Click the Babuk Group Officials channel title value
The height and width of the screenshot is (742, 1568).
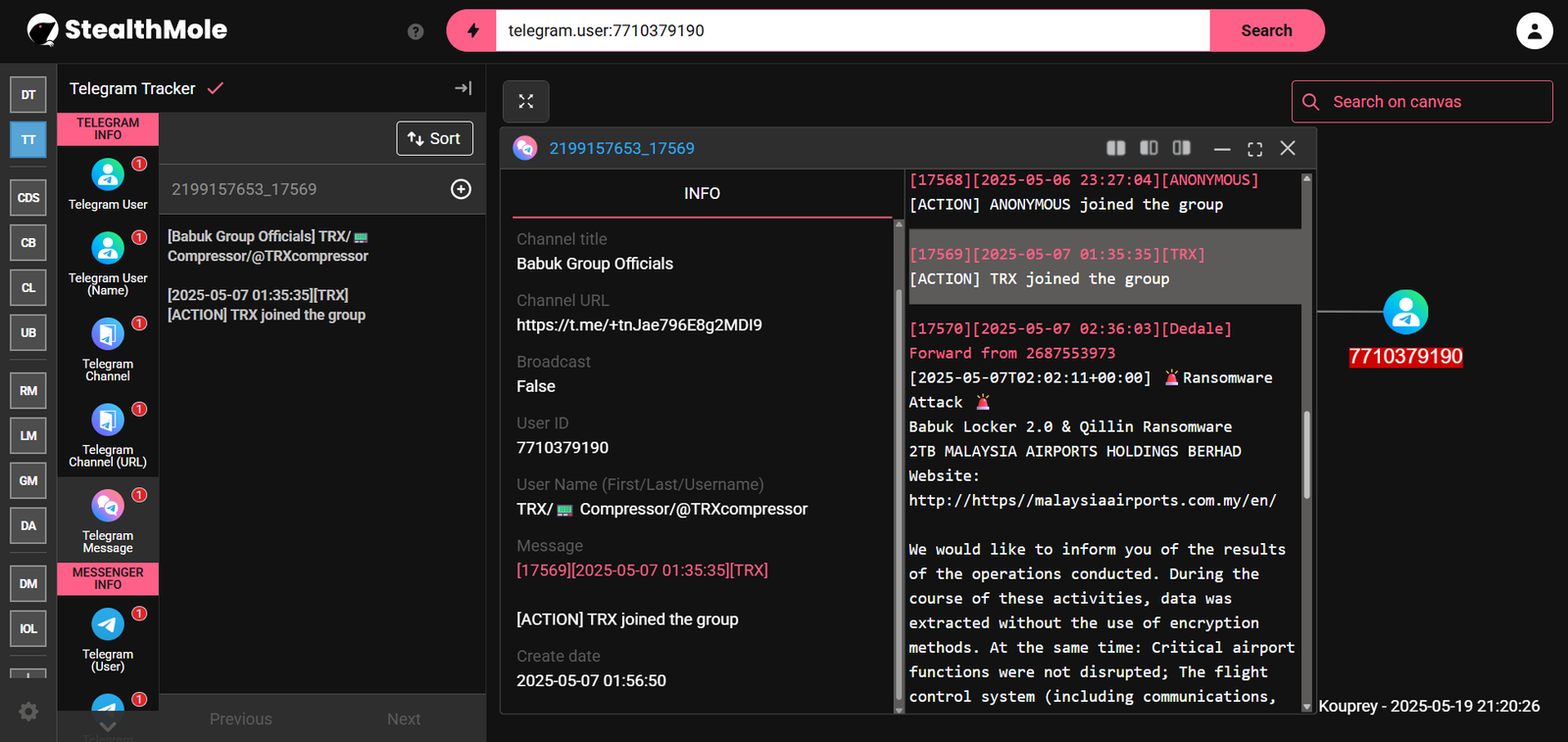click(x=595, y=264)
